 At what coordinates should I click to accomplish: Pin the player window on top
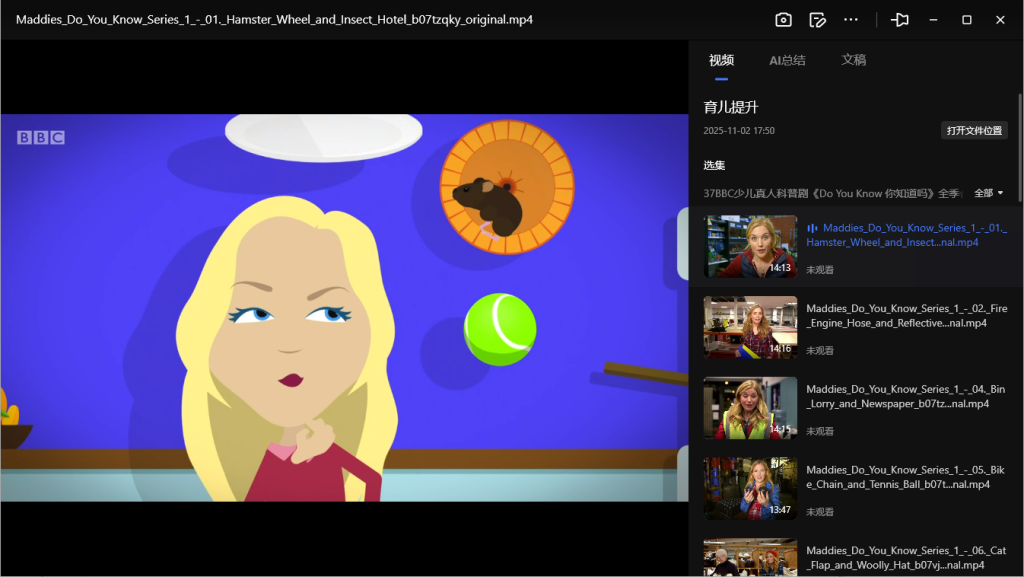900,20
